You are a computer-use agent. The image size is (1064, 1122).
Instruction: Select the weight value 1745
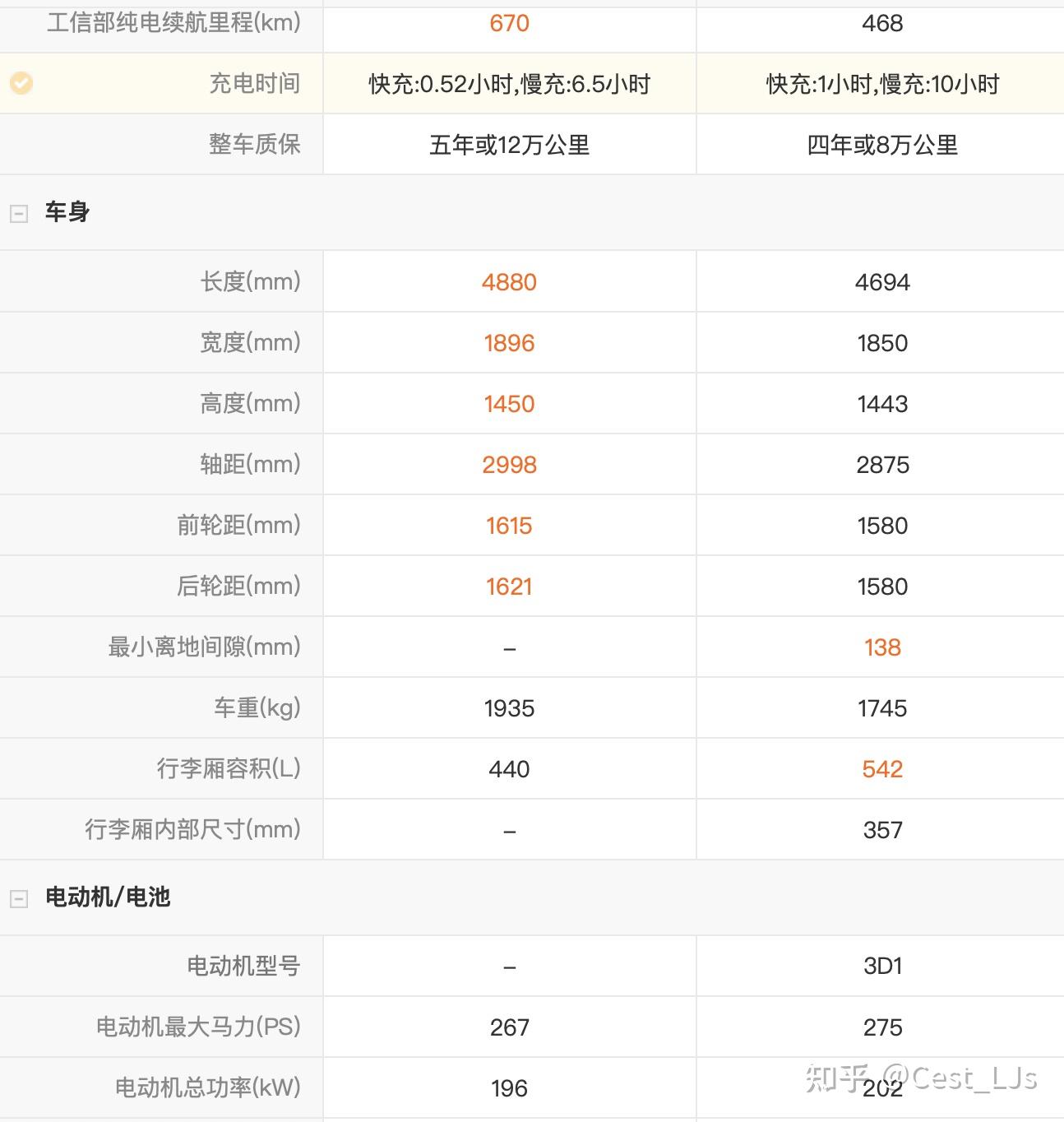(882, 708)
